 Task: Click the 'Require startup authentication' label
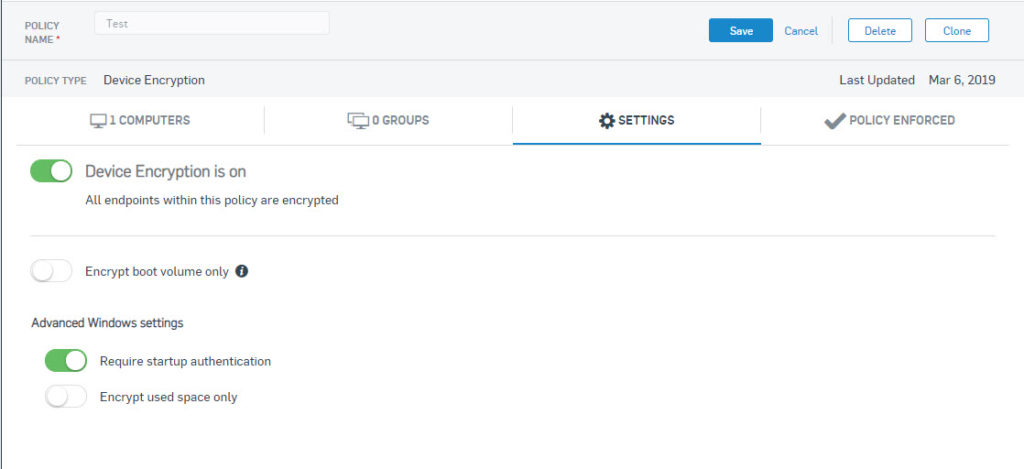click(185, 361)
